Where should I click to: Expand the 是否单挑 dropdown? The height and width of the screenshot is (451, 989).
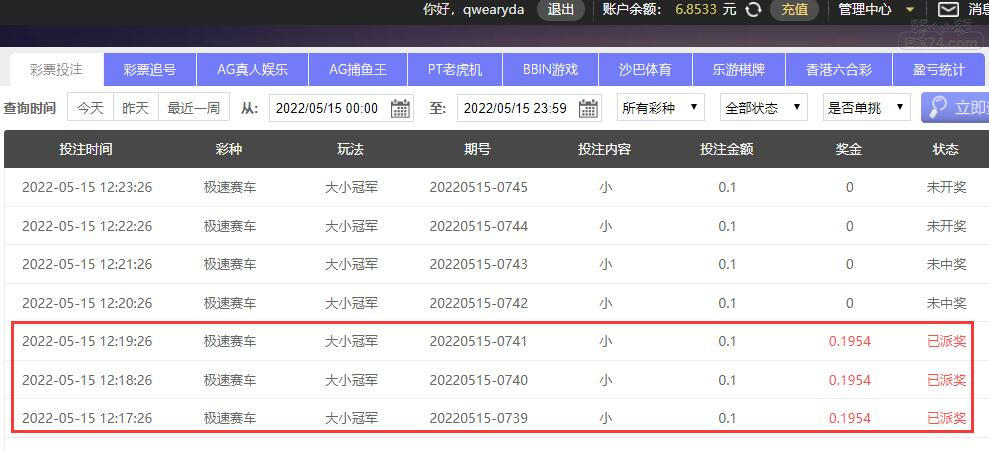pyautogui.click(x=866, y=108)
